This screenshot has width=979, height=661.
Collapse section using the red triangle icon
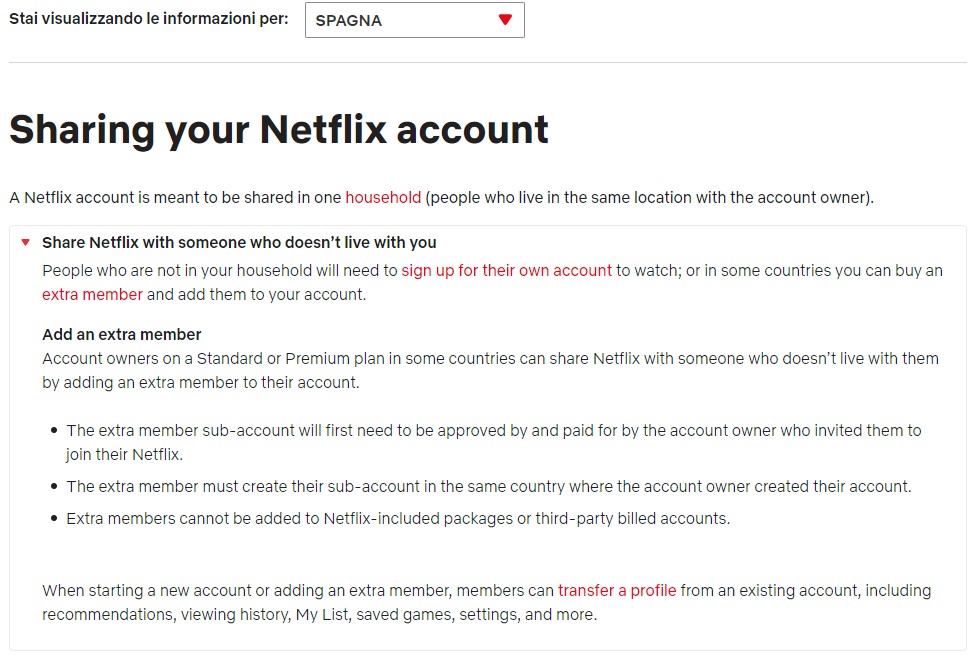[x=26, y=243]
